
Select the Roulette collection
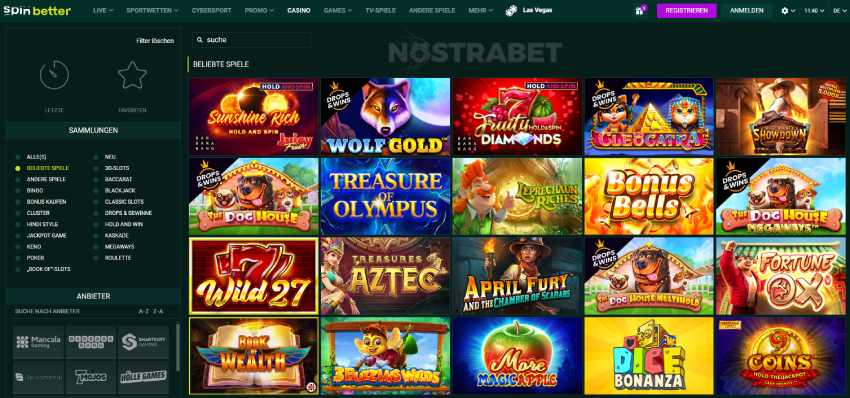point(118,258)
